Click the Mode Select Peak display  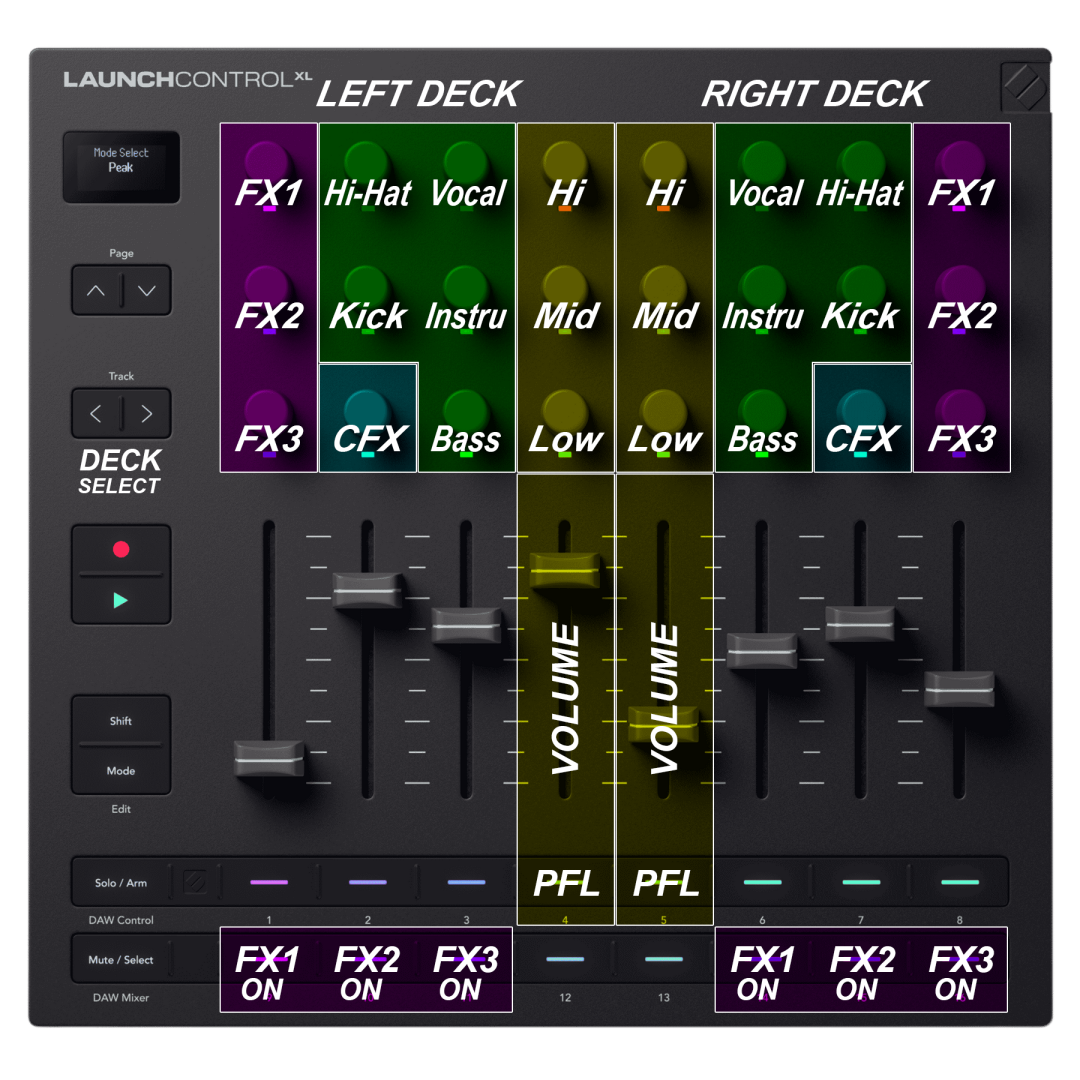(x=121, y=167)
